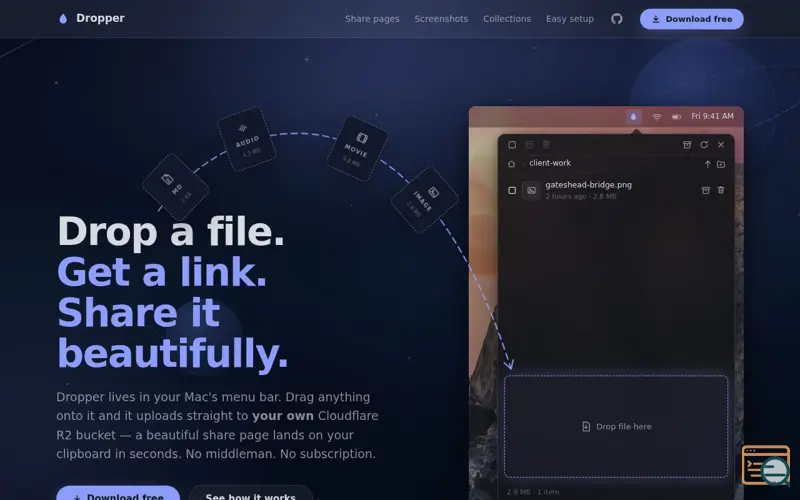Open the Share pages nav link
This screenshot has width=800, height=500.
tap(372, 19)
